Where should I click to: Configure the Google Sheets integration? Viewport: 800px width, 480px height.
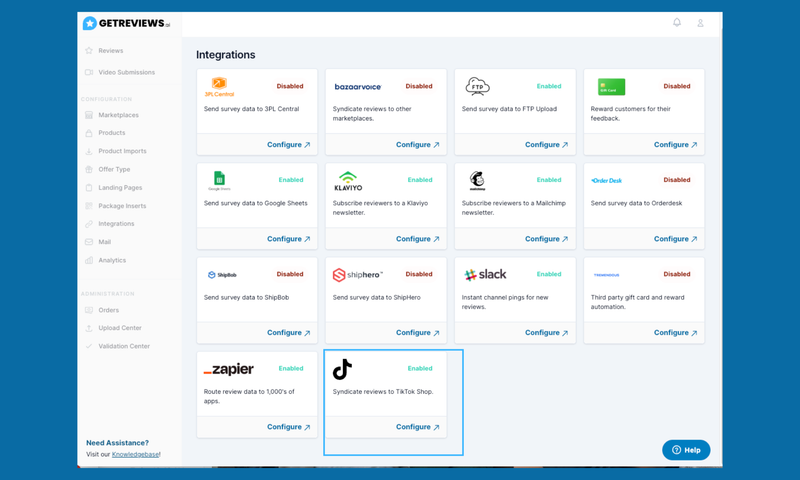point(289,239)
